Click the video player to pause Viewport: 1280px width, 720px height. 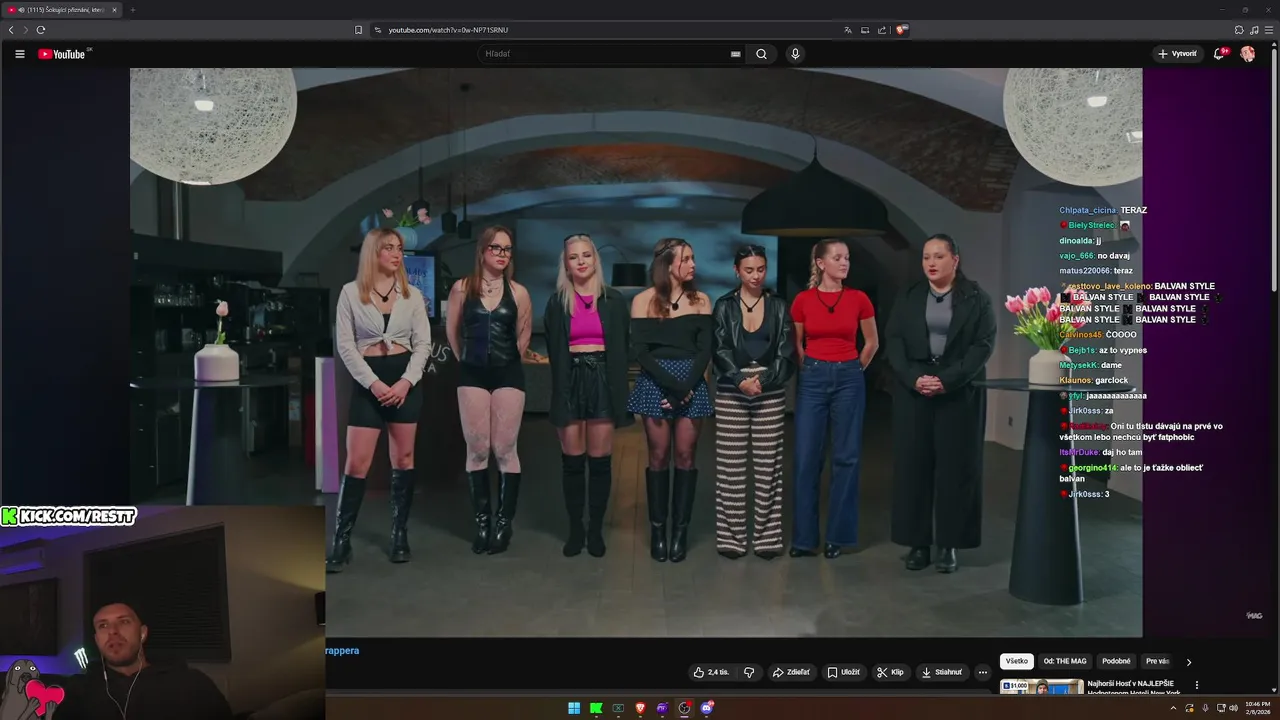[x=636, y=352]
